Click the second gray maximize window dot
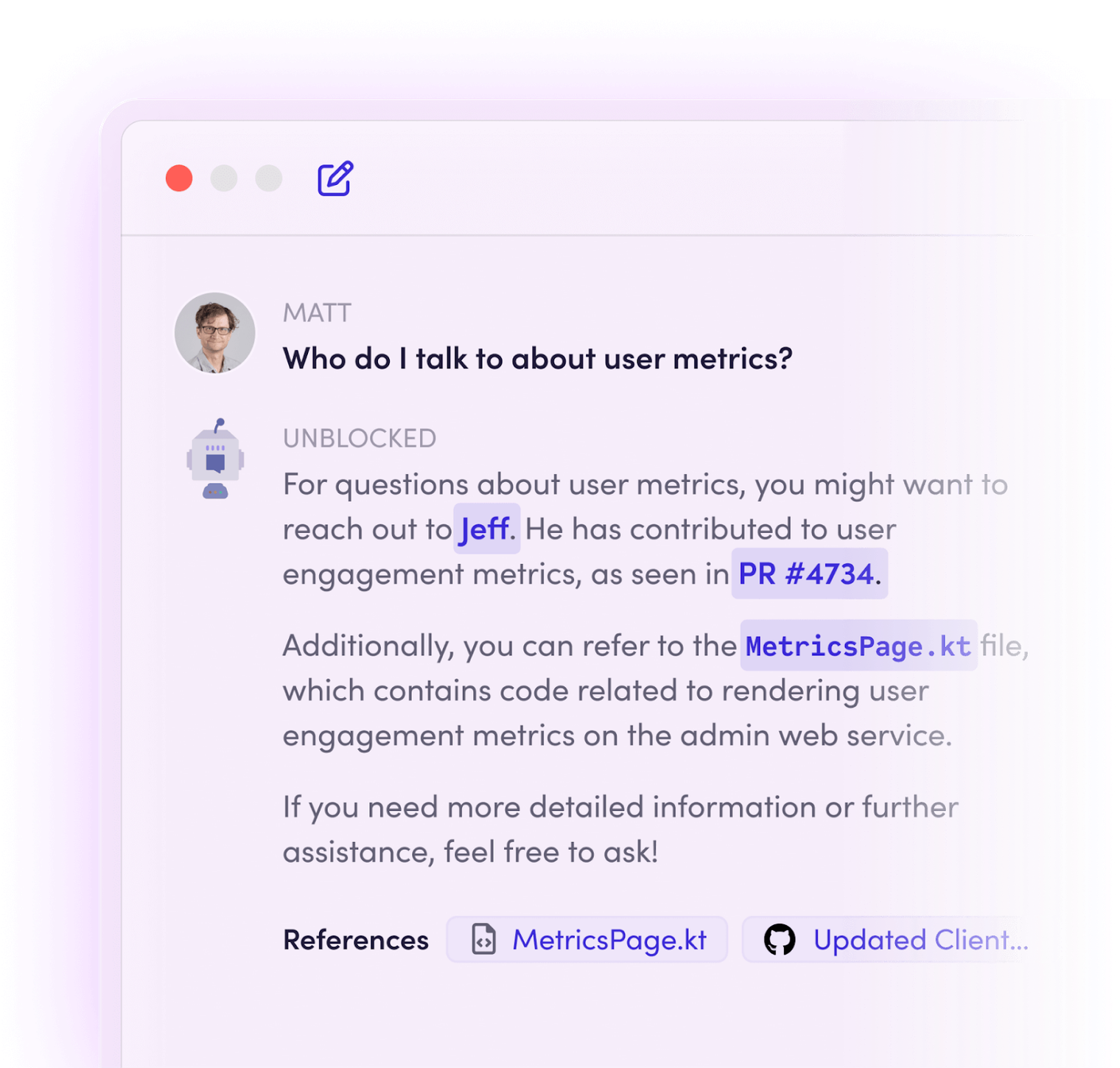 pos(269,178)
